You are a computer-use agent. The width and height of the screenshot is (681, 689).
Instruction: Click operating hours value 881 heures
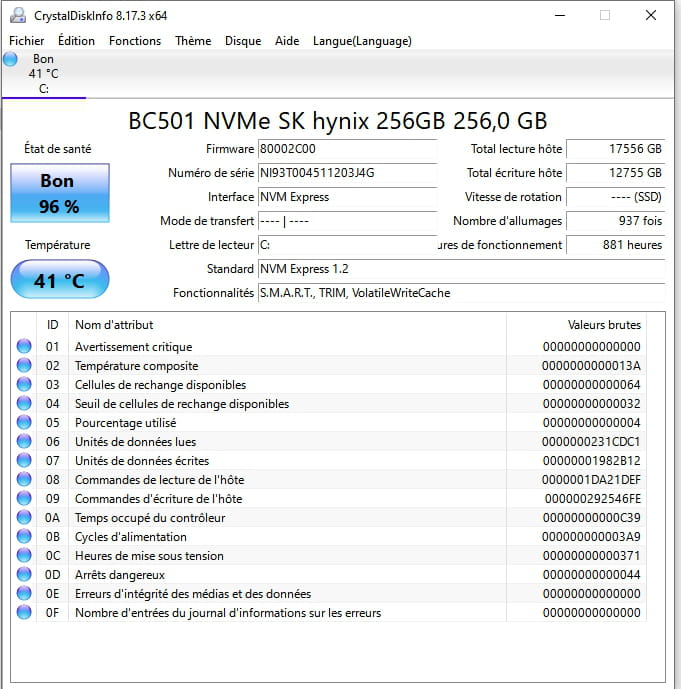click(616, 245)
